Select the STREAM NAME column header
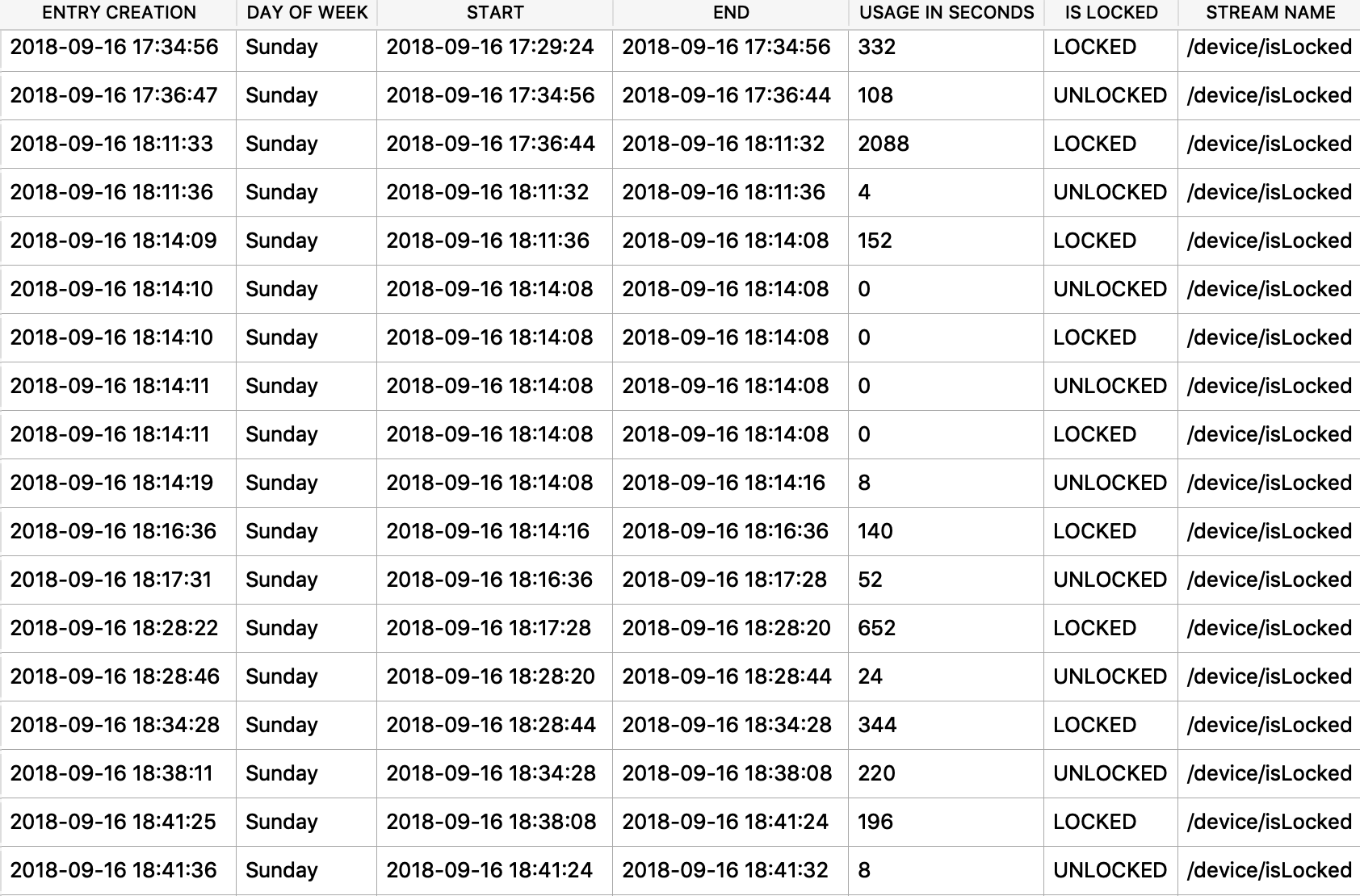 [x=1270, y=13]
